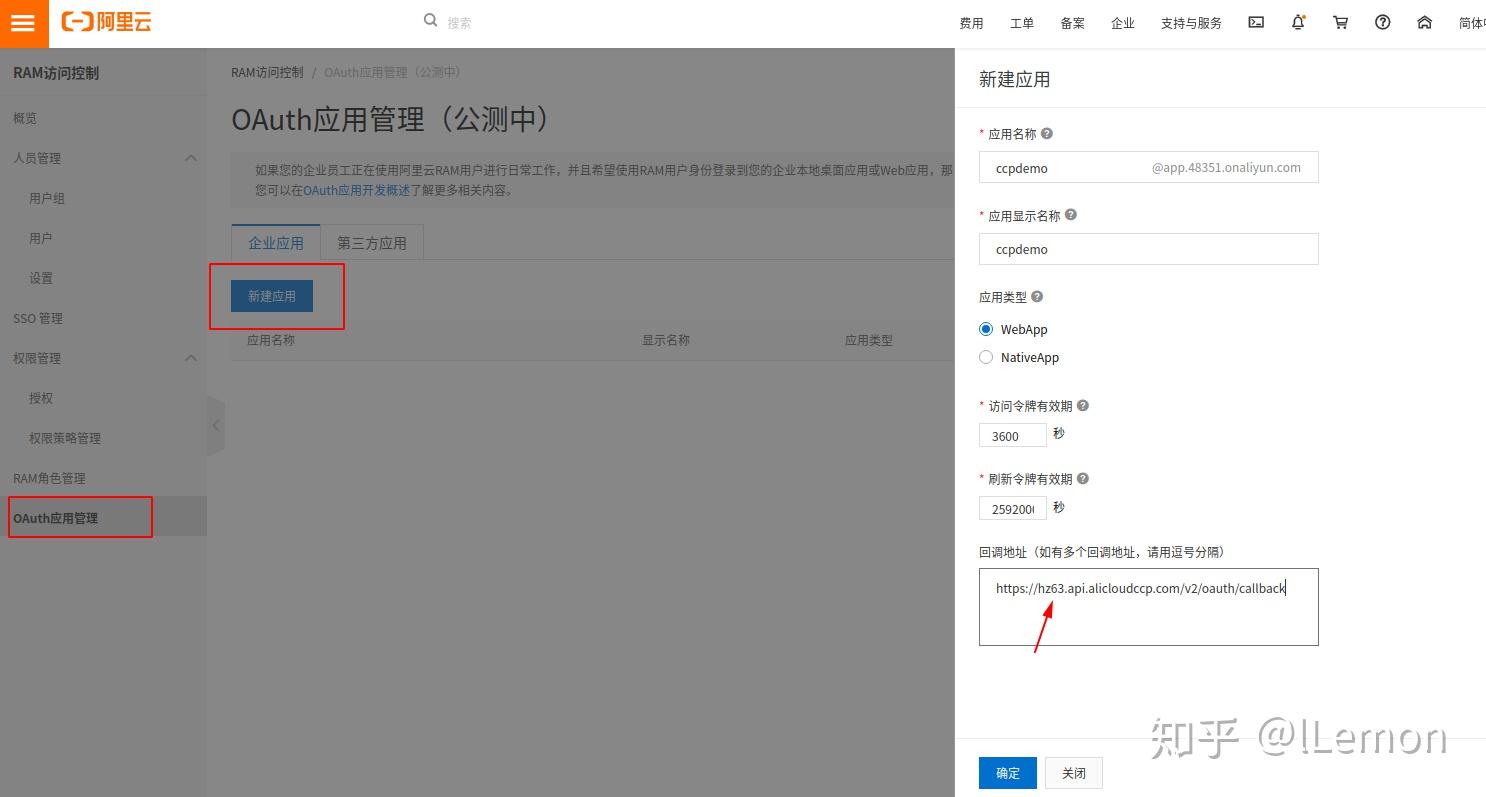This screenshot has width=1486, height=797.
Task: Click the search magnifier icon
Action: click(x=431, y=20)
